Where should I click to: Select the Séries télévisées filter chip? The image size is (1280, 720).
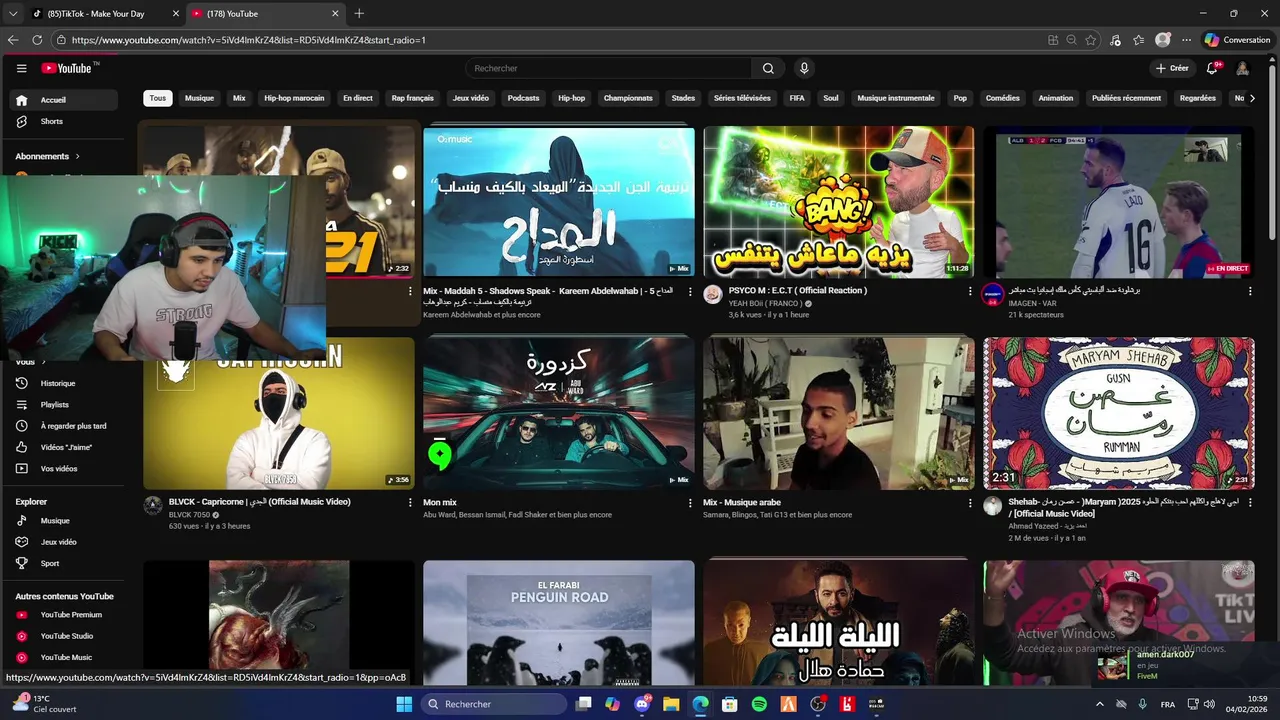(742, 98)
